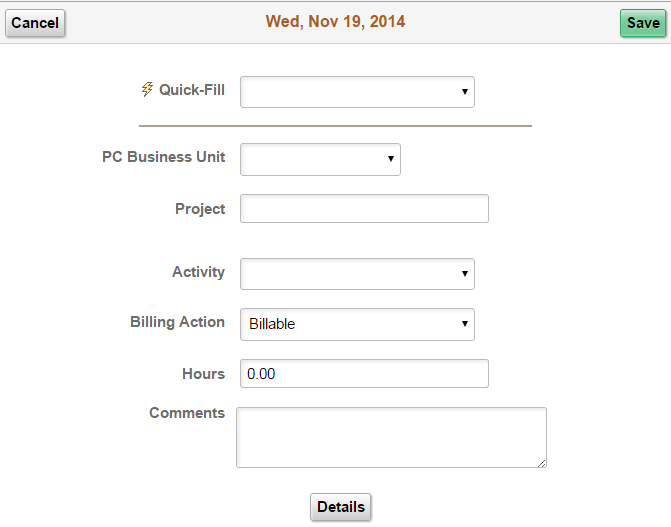Click the Wed, Nov 19, 2014 date header
Viewport: 671px width, 527px height.
click(335, 21)
